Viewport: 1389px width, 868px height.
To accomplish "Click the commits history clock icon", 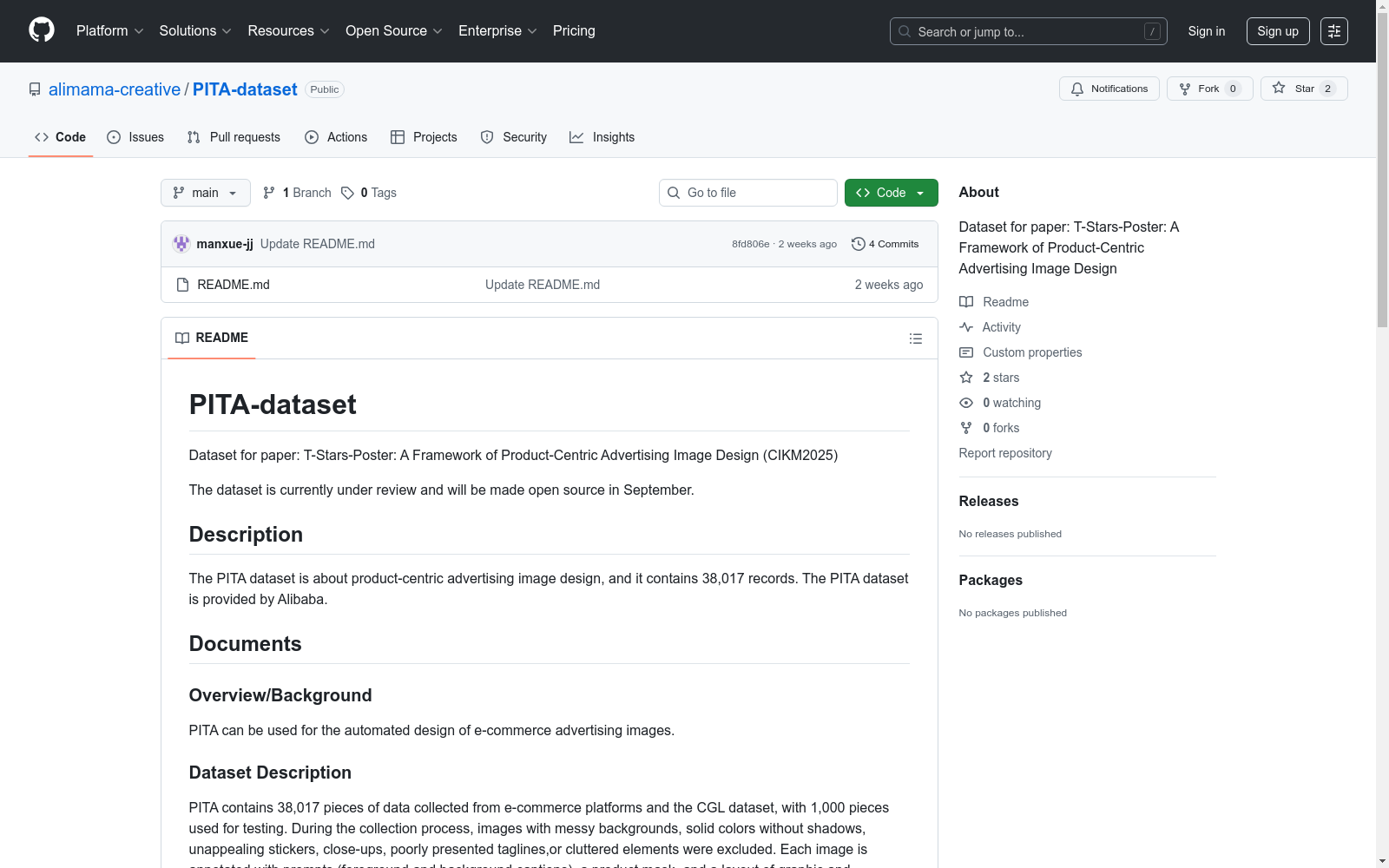I will coord(859,244).
